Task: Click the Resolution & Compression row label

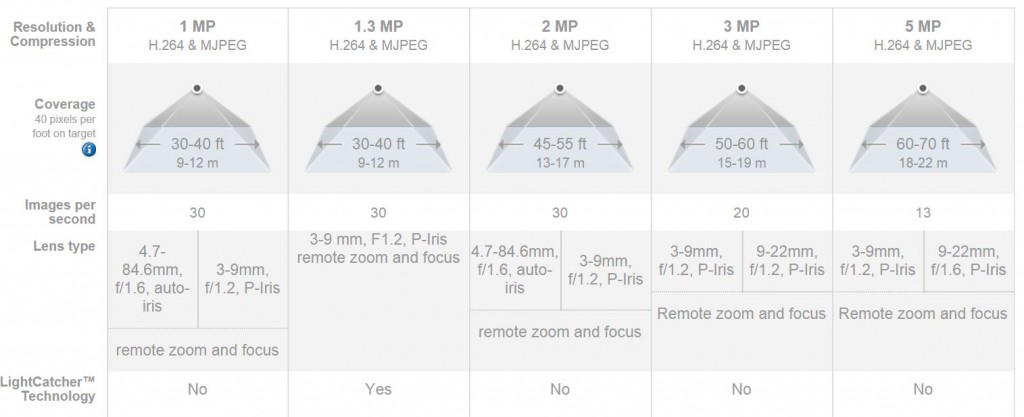Action: coord(54,34)
